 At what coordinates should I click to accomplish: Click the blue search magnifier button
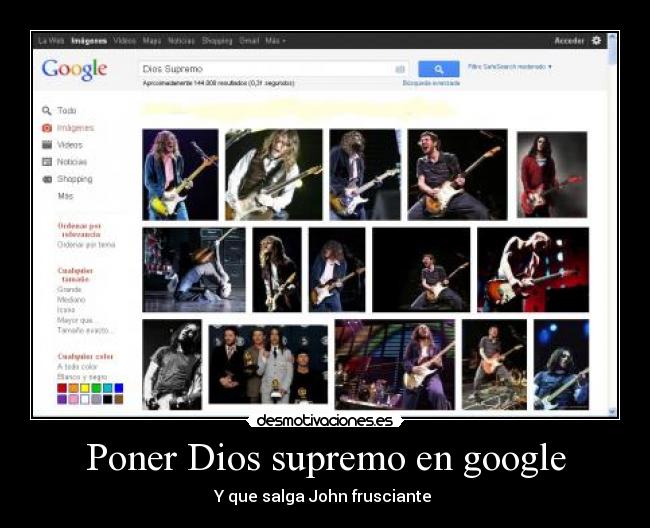(x=438, y=69)
